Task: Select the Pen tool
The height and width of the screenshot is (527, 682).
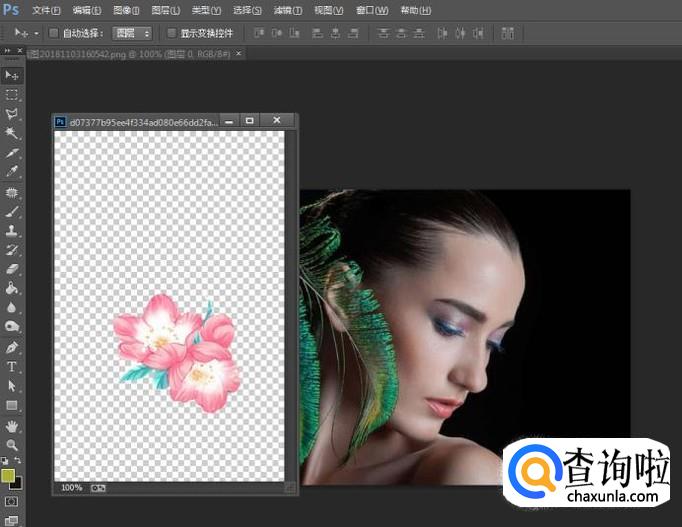Action: point(12,347)
